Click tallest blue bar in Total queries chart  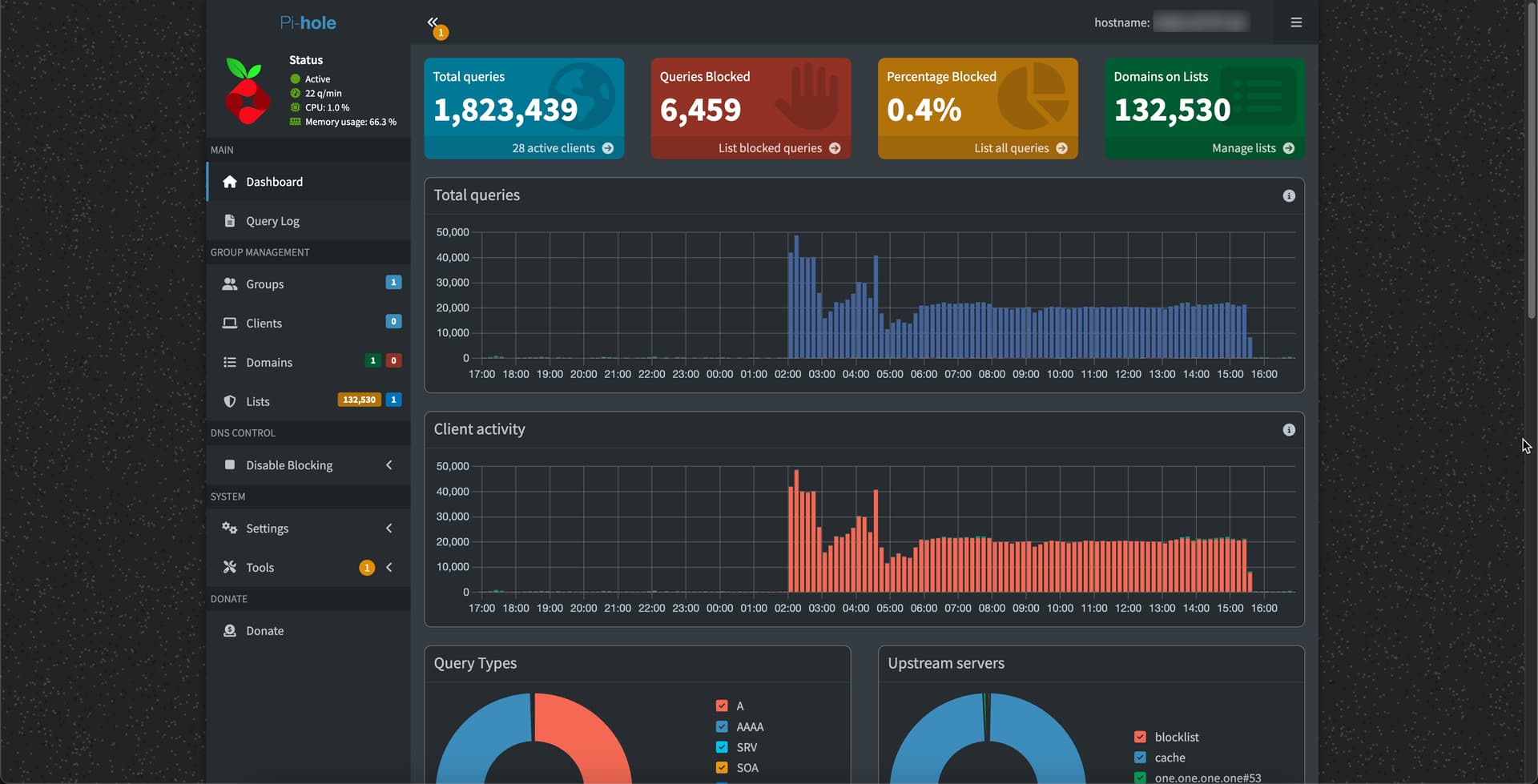[795, 296]
